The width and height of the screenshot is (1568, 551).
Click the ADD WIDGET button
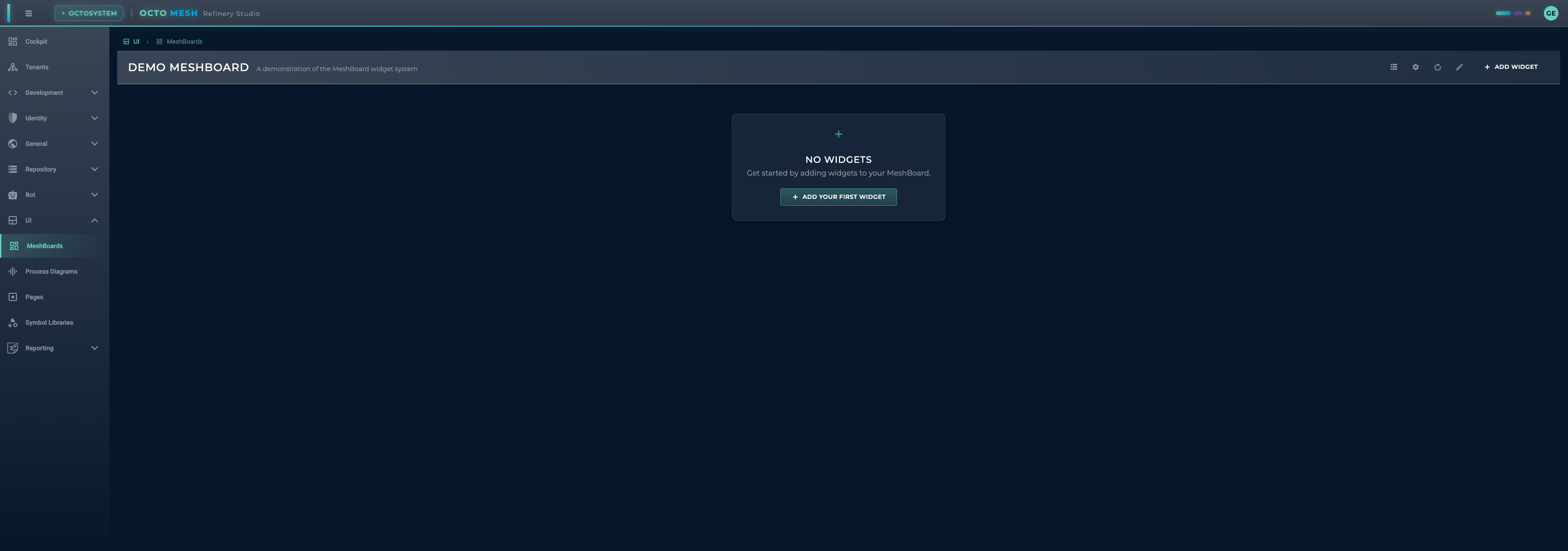coord(1511,67)
